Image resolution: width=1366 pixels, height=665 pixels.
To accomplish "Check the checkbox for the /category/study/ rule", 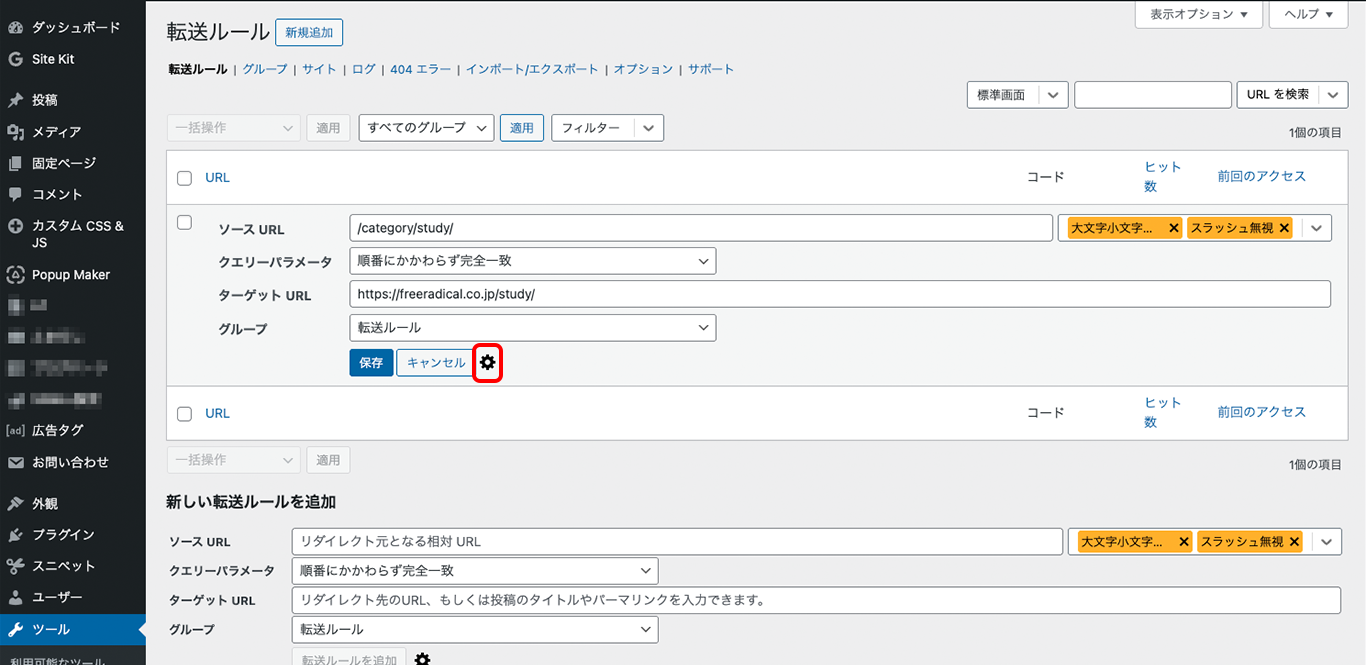I will (x=184, y=223).
